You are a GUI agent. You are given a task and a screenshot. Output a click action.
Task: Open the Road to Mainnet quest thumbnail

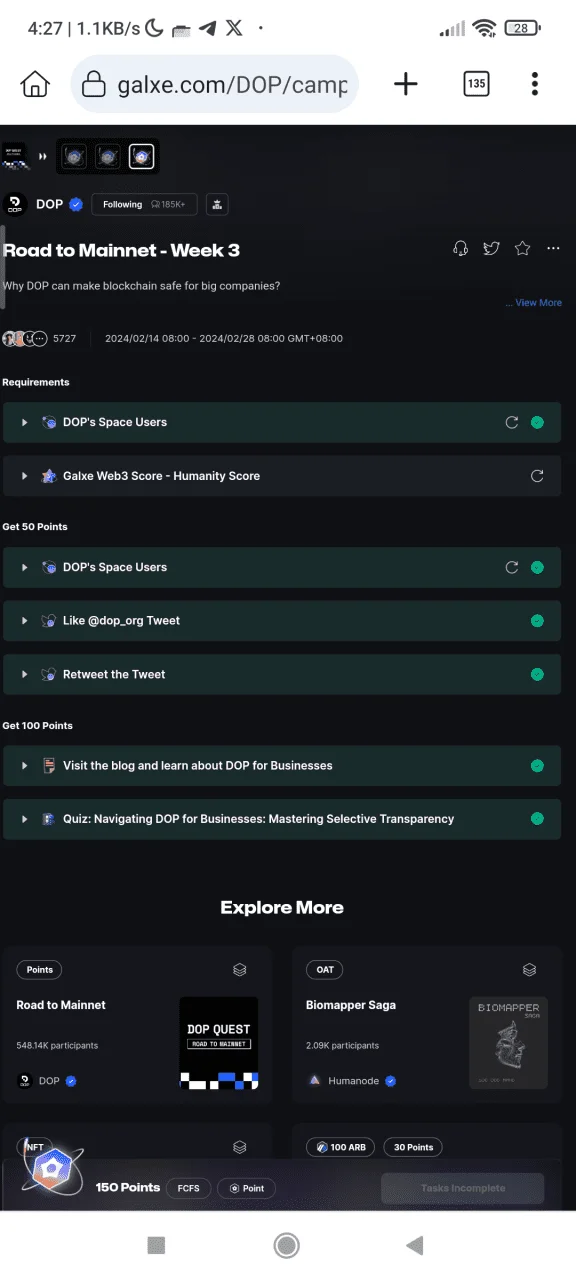point(219,1043)
